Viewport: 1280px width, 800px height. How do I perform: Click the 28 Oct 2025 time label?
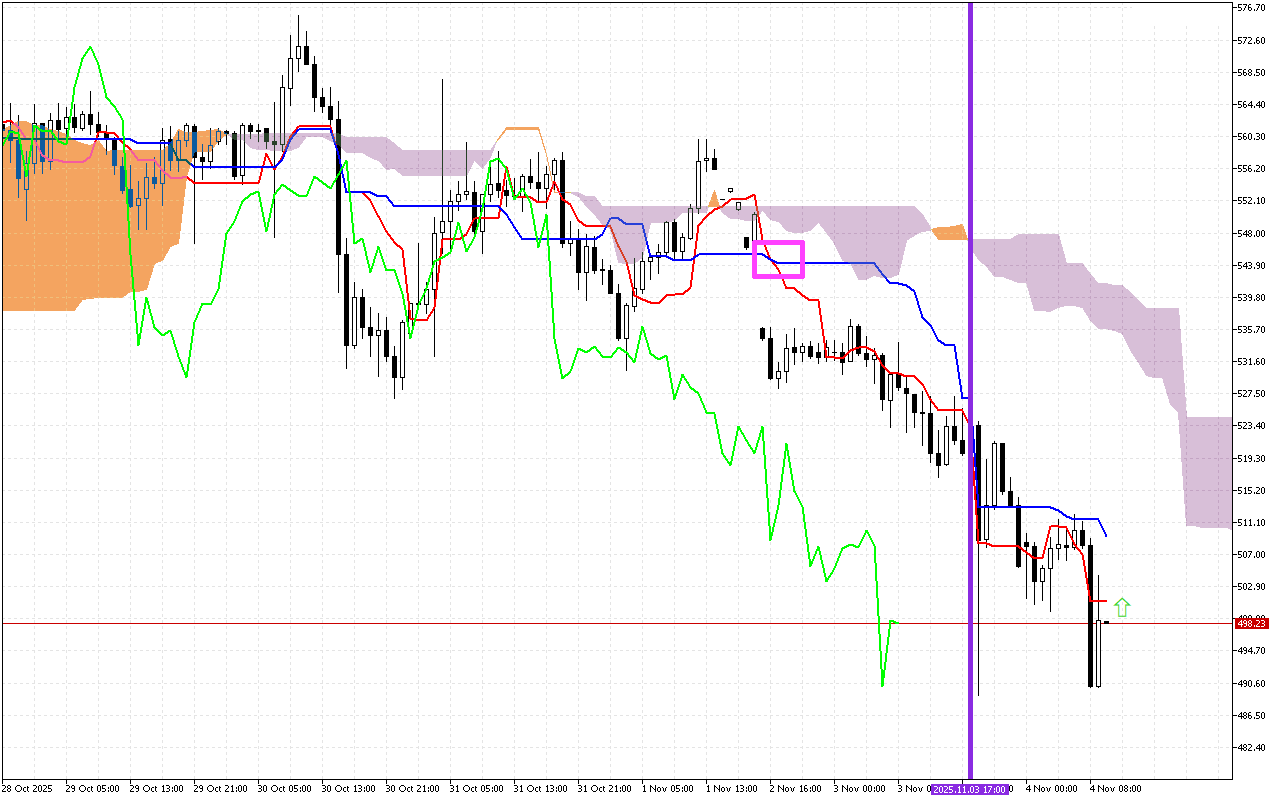26,789
